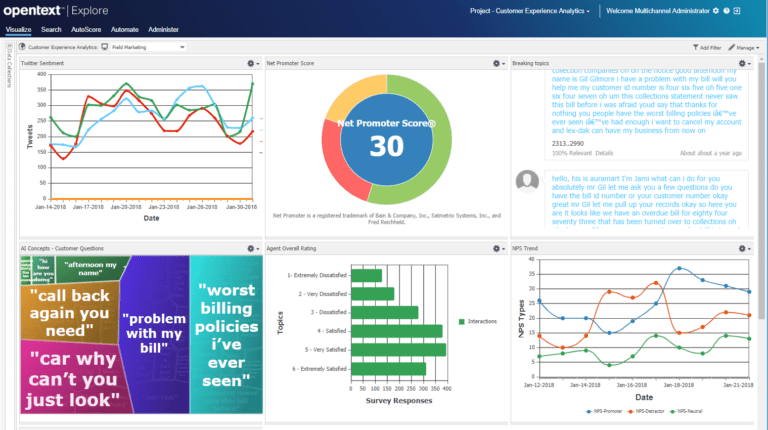Click the logout icon in header

[x=737, y=11]
